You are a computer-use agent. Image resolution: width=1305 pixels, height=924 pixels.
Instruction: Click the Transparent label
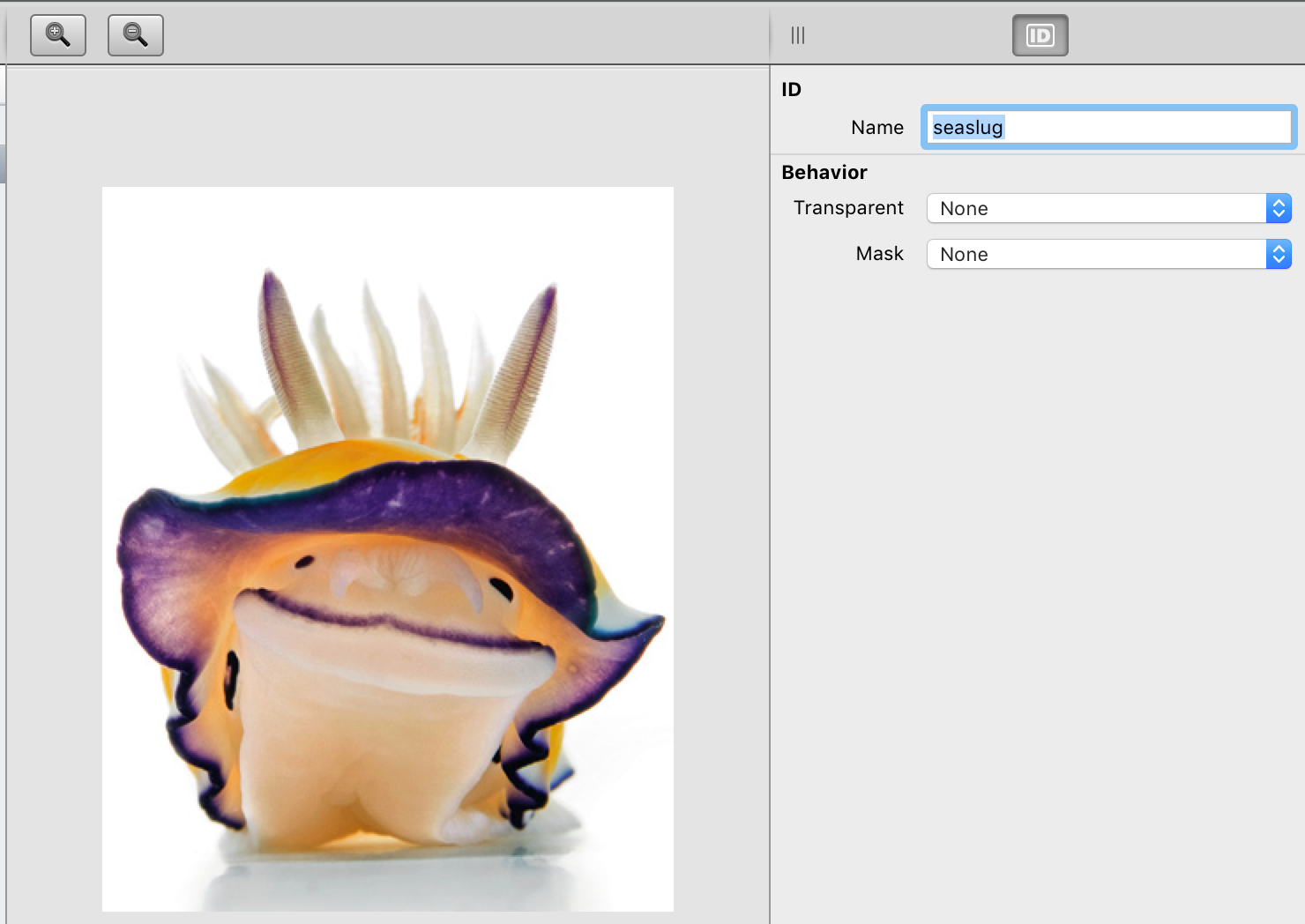click(x=848, y=208)
